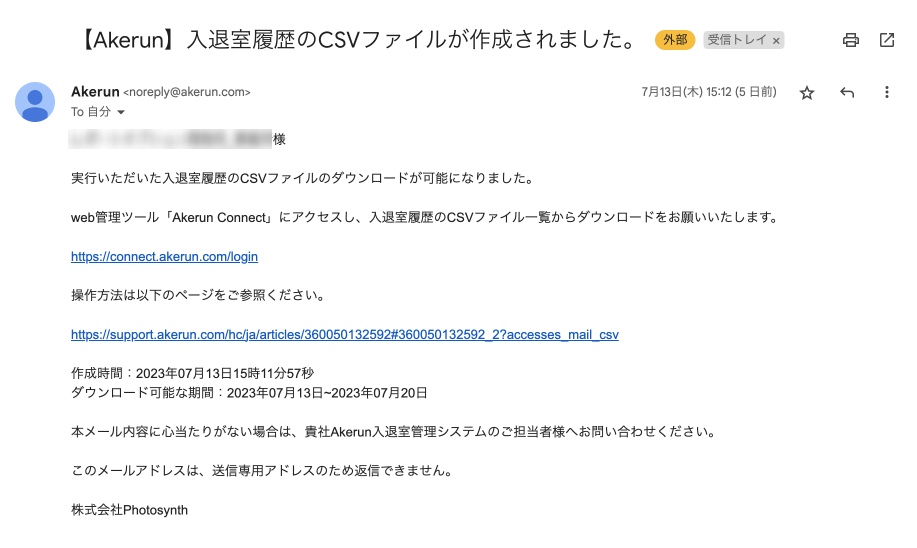Click the ダウンロード可能な期間 date range line
Image resolution: width=917 pixels, height=548 pixels.
coord(249,393)
